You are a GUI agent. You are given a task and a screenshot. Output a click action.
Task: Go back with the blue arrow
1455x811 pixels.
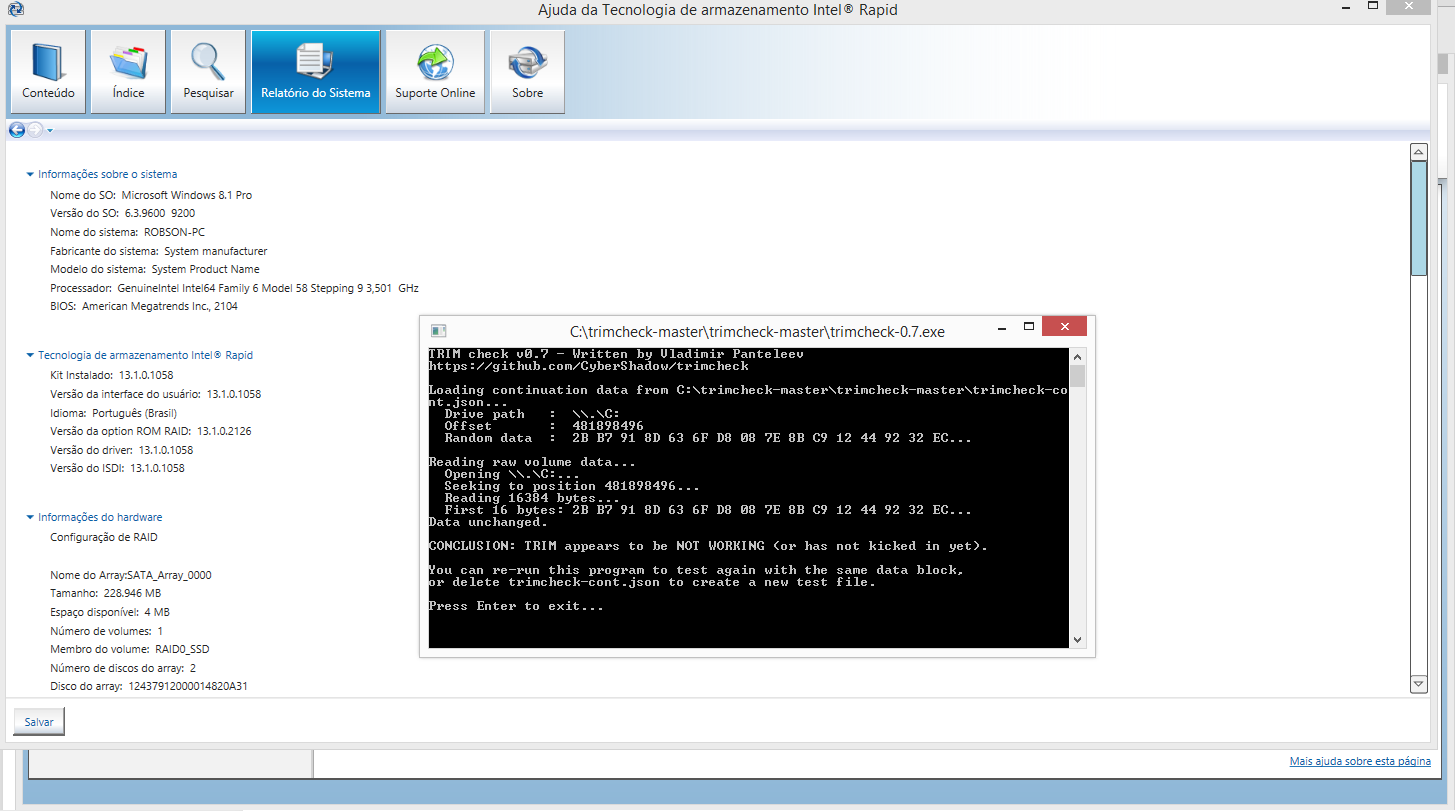click(x=16, y=130)
